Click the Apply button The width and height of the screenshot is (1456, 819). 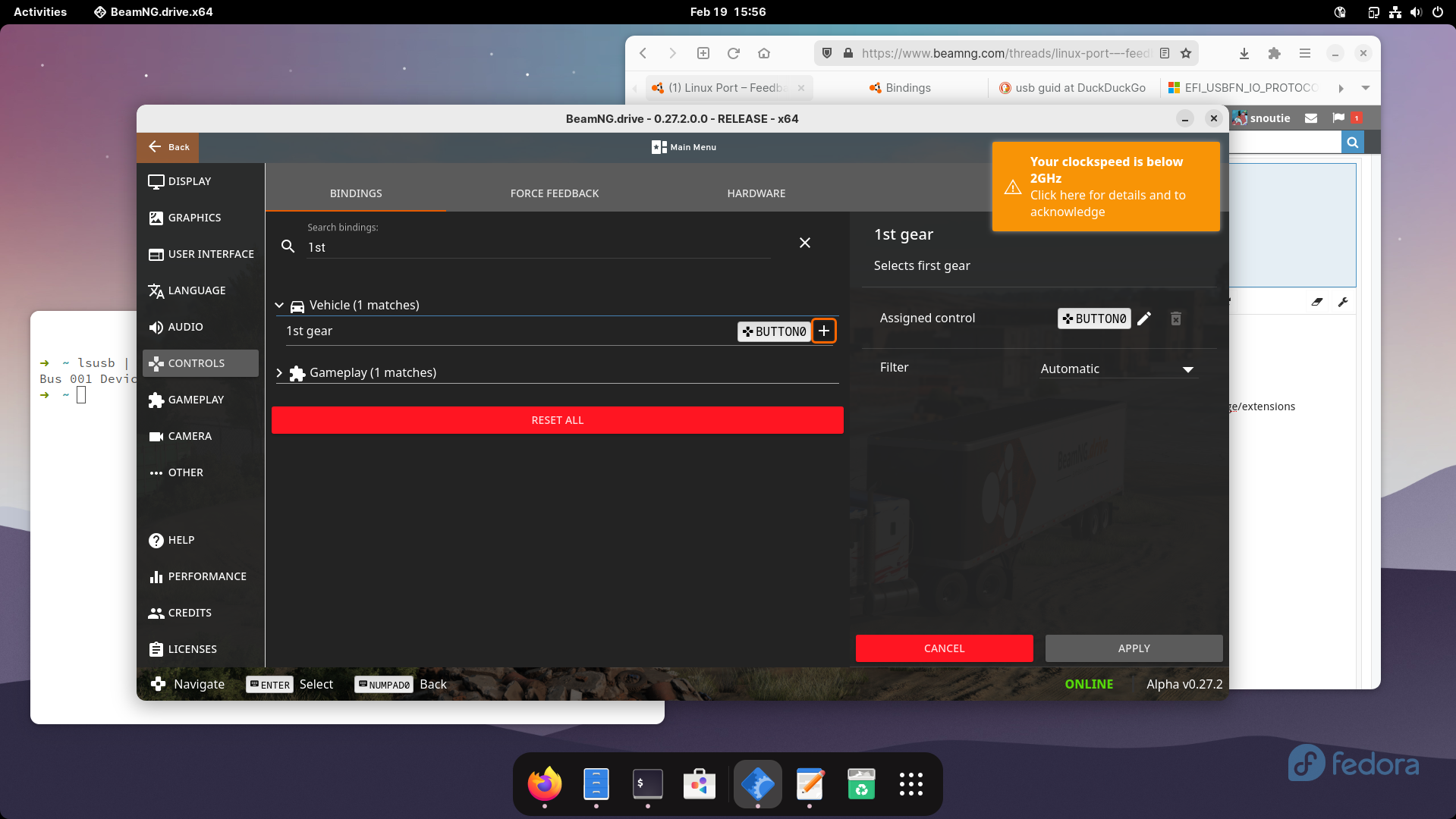1134,648
